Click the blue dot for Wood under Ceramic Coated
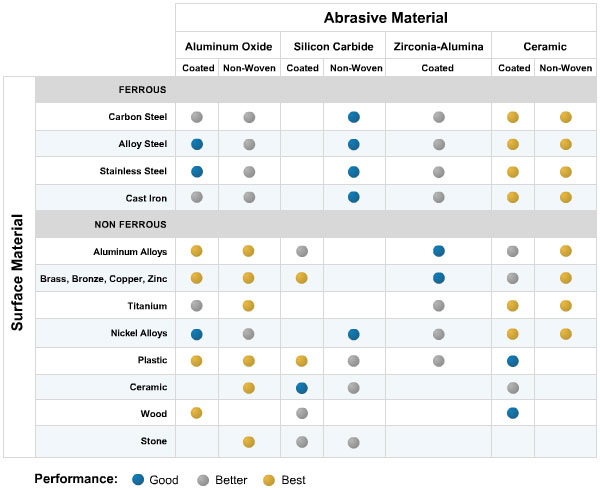600x488 pixels. [513, 413]
